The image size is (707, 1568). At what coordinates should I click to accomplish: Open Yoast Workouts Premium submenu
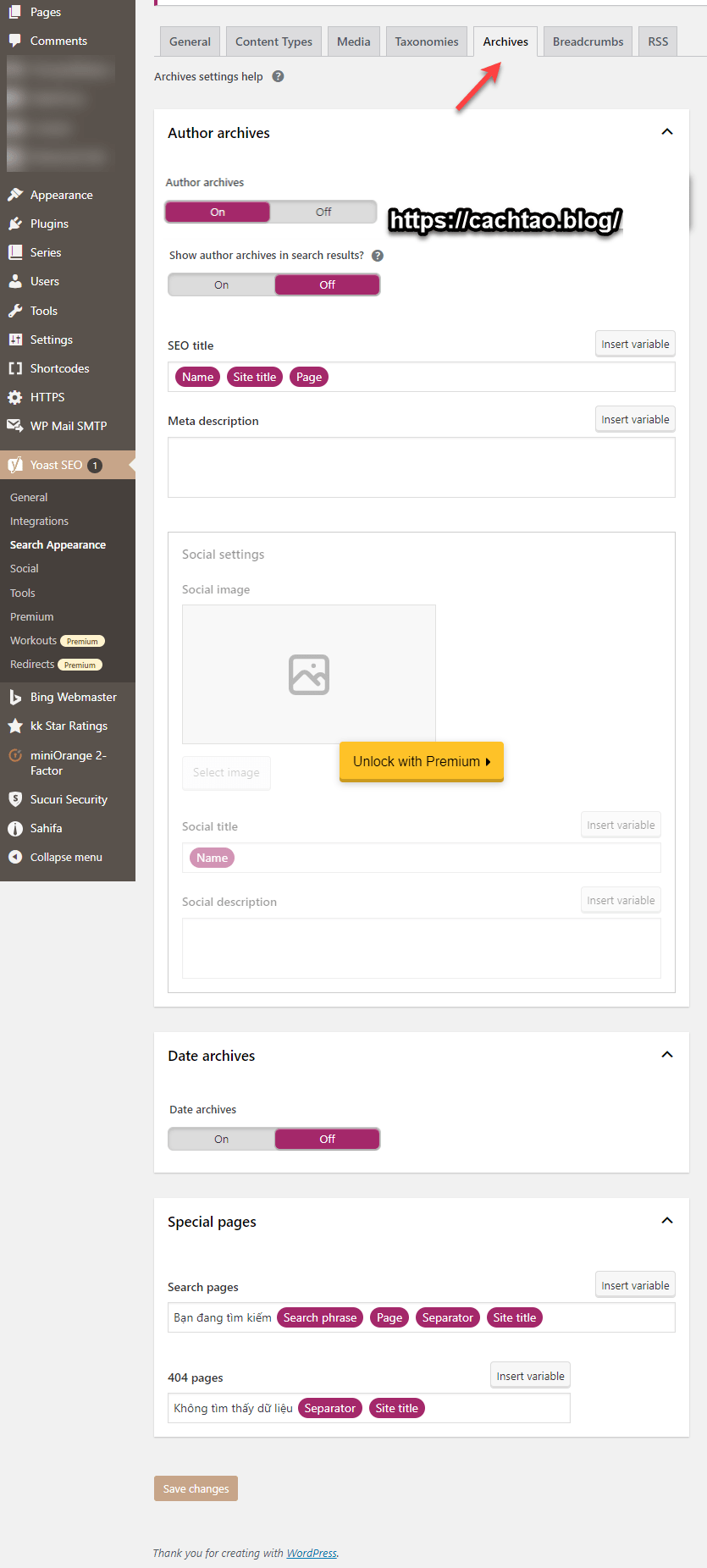point(58,641)
